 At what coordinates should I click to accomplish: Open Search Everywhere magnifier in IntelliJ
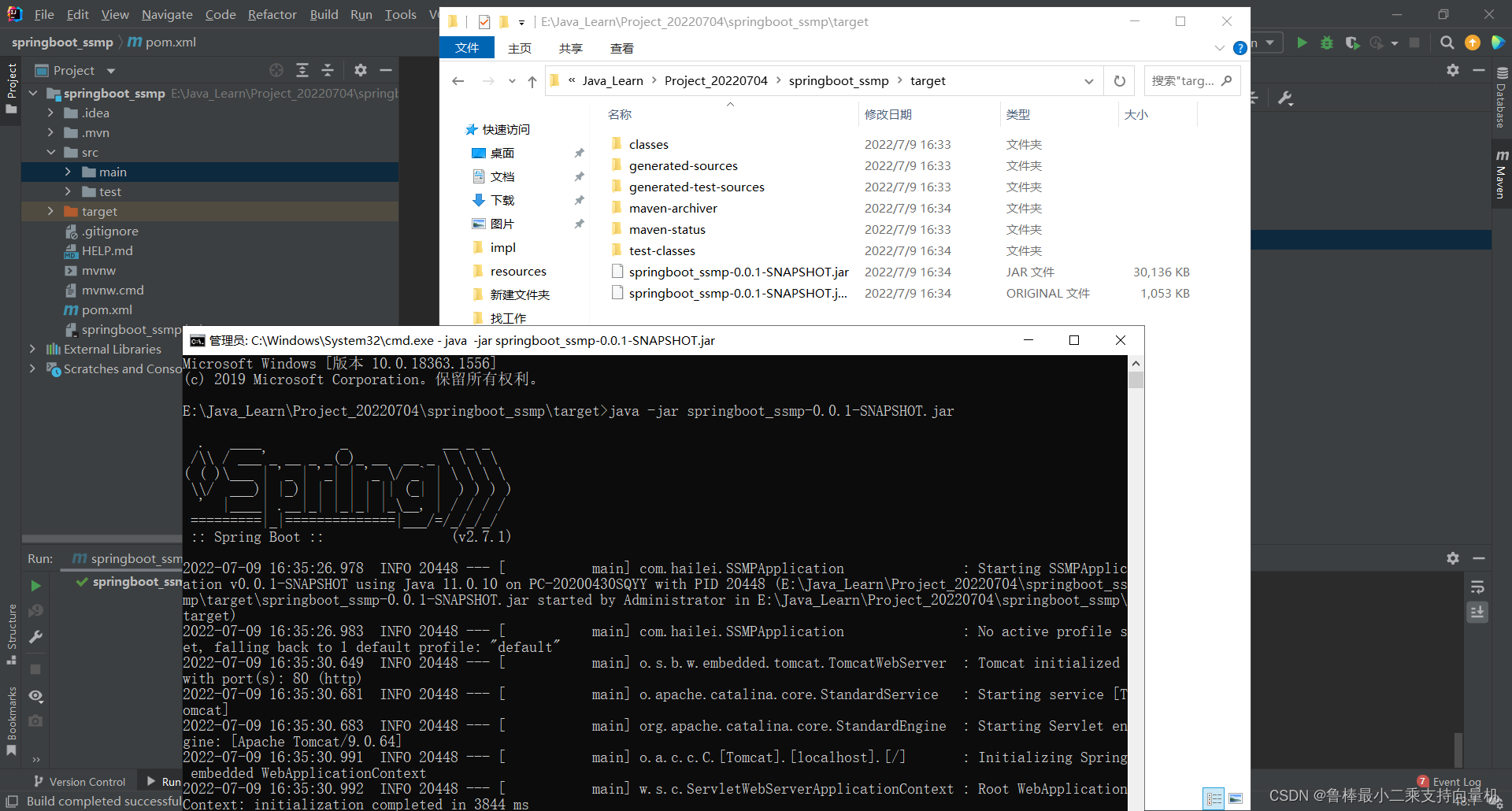click(1447, 43)
